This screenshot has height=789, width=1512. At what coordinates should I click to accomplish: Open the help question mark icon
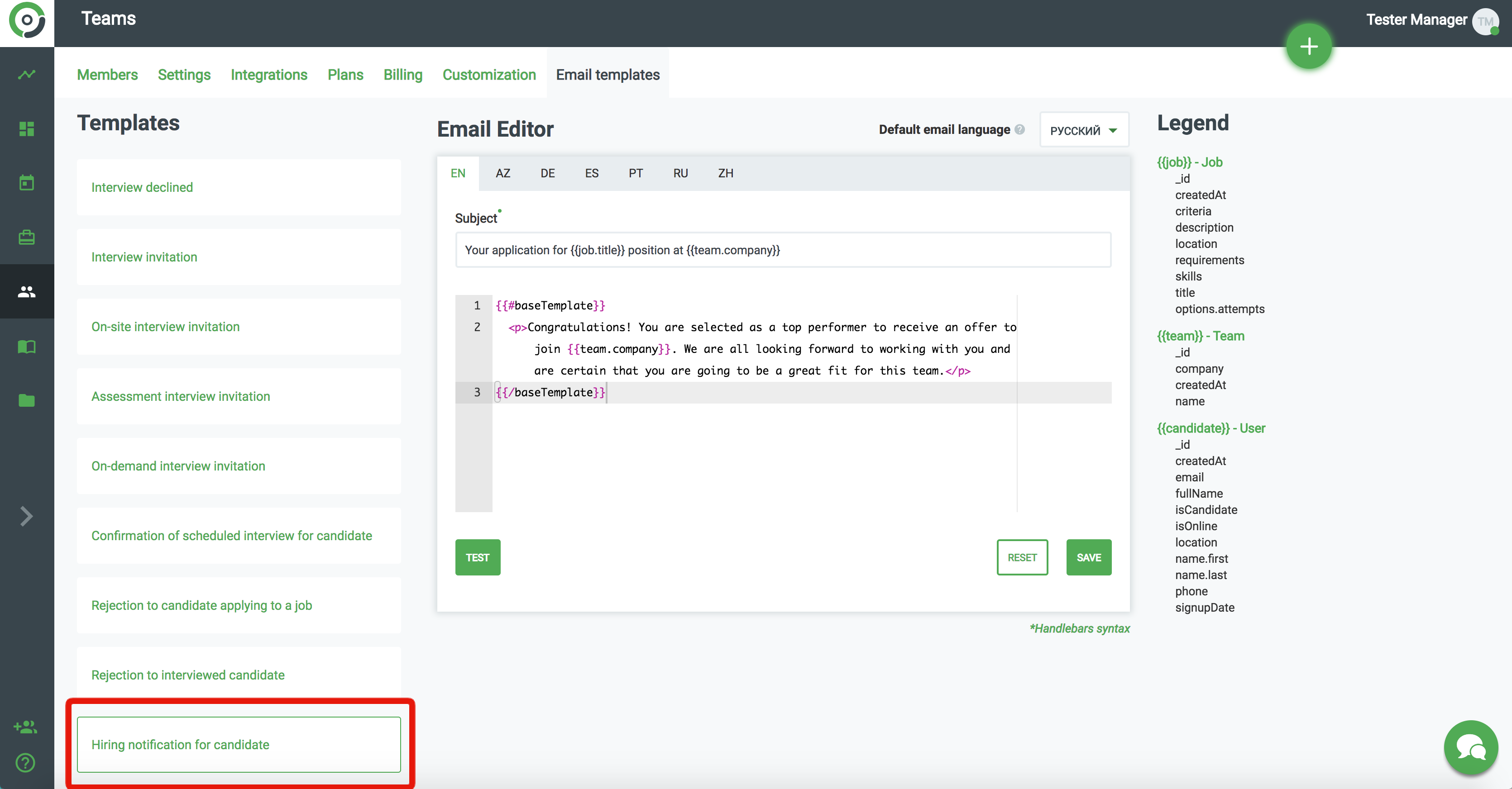pos(25,763)
